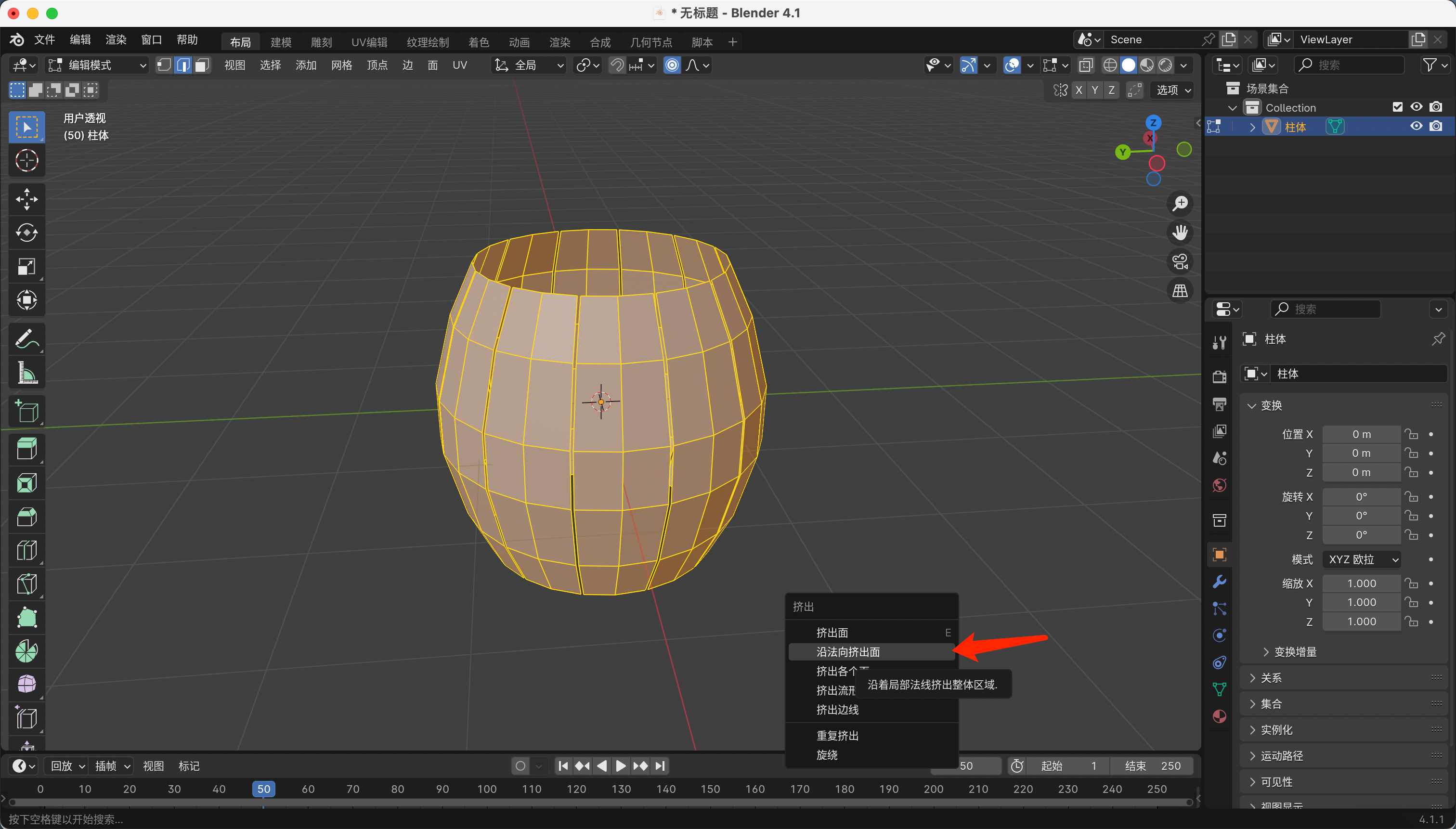
Task: Pick the Extrude Region tool
Action: click(x=26, y=449)
